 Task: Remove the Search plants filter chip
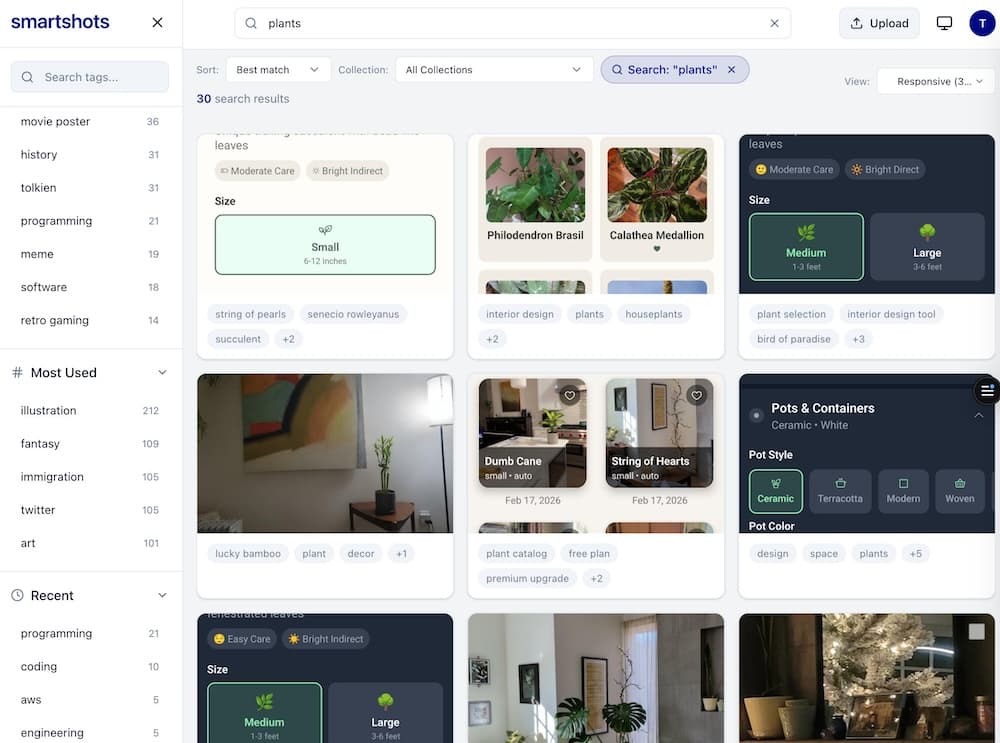click(731, 72)
